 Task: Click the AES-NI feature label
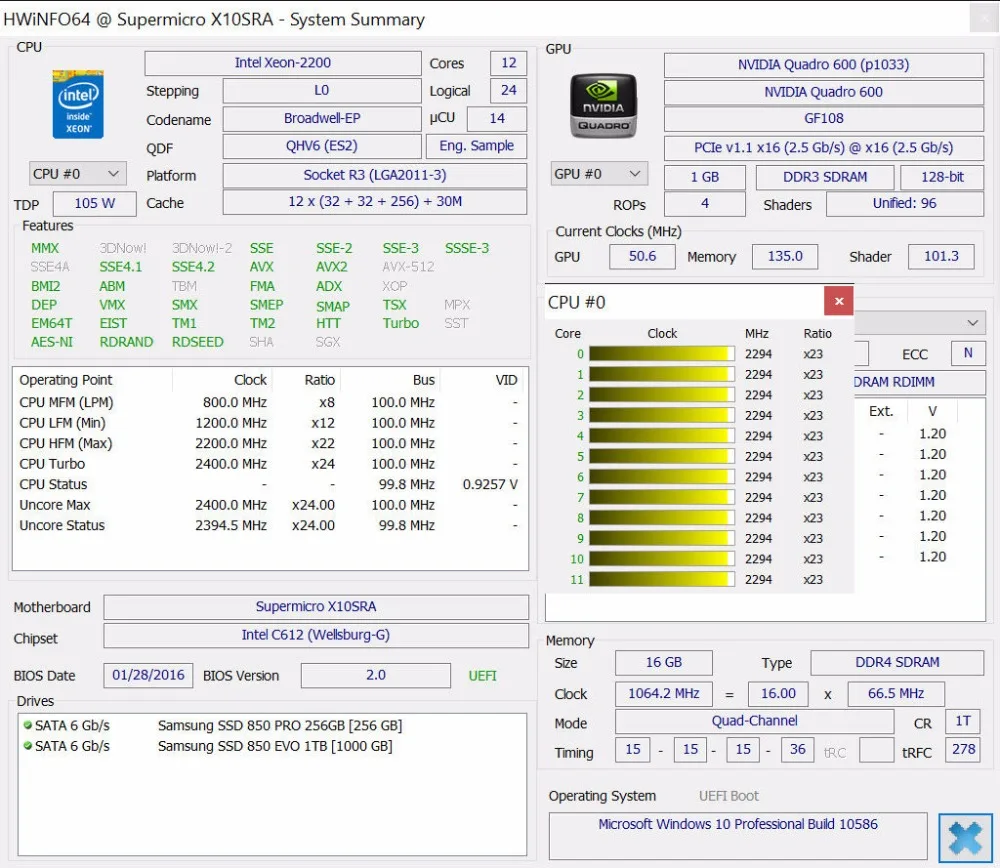(x=52, y=342)
